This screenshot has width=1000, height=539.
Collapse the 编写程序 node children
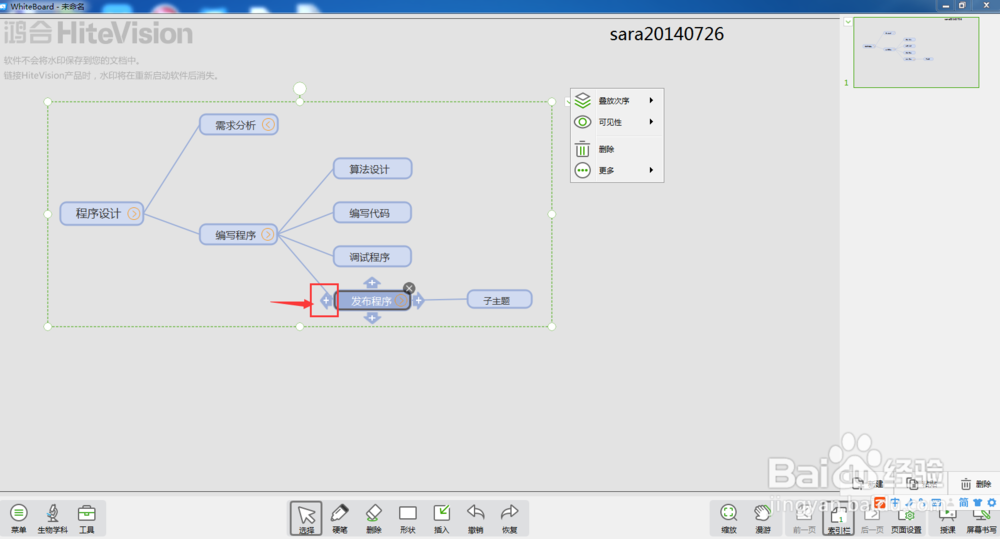pyautogui.click(x=267, y=235)
